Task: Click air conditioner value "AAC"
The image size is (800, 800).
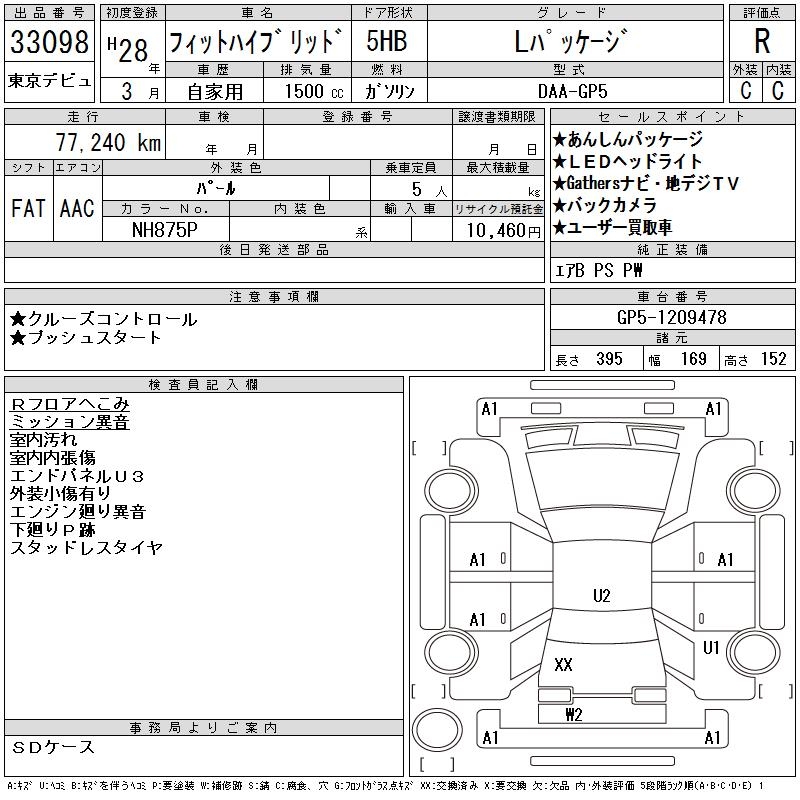Action: tap(77, 208)
